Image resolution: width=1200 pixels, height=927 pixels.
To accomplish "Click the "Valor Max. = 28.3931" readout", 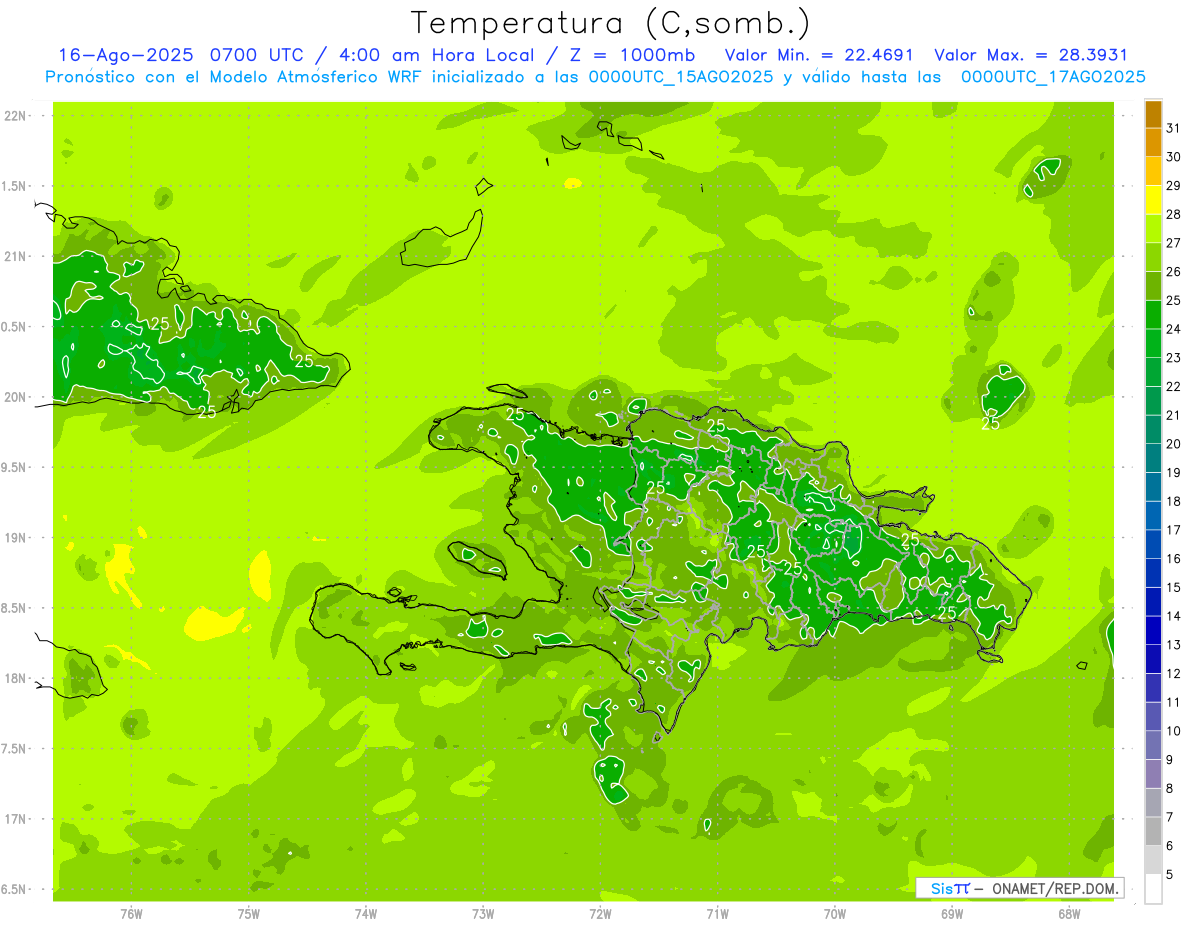I will (x=1031, y=55).
